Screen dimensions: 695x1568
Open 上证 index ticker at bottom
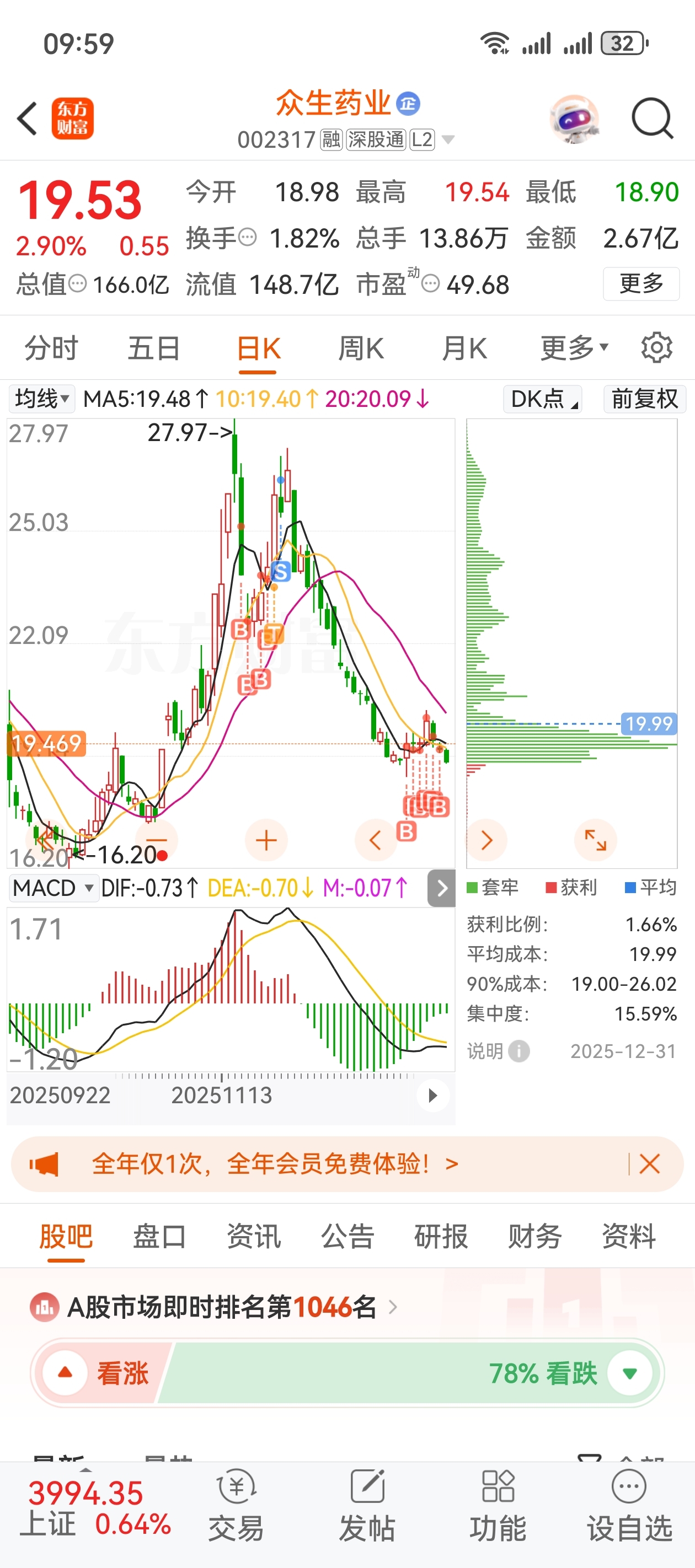tap(96, 1508)
